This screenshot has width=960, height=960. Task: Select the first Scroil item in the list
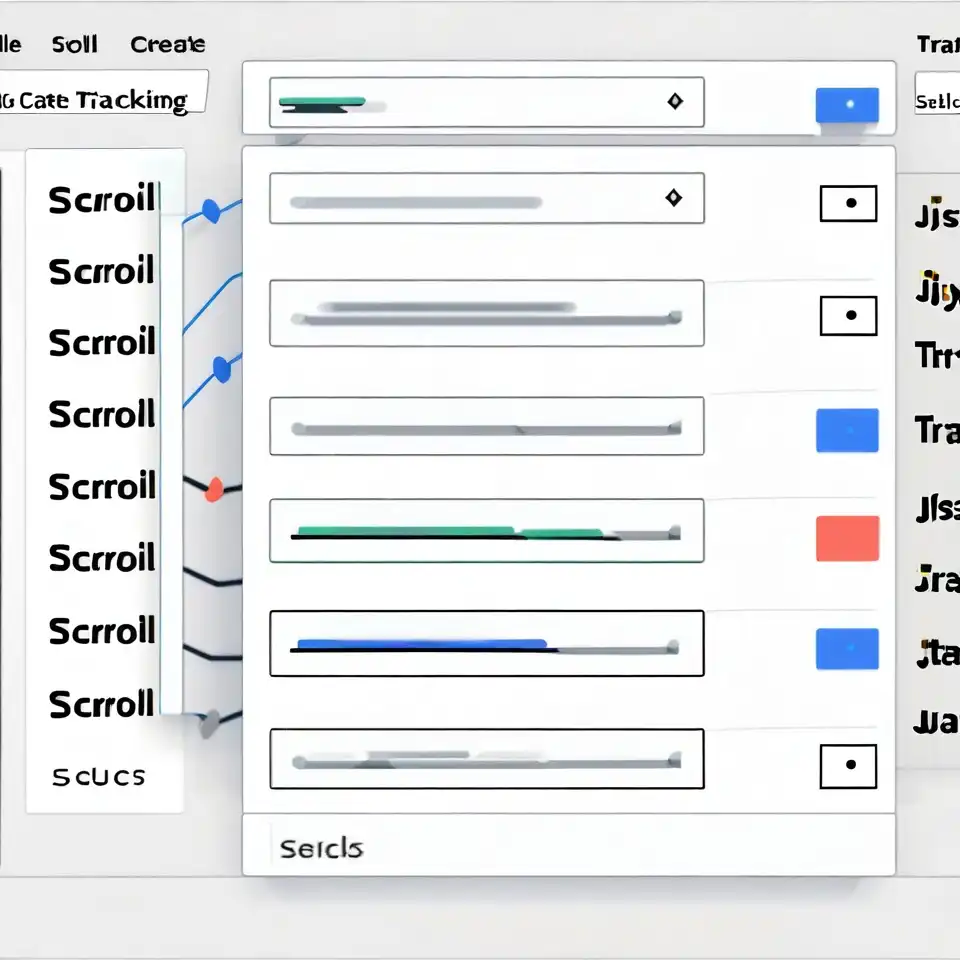101,199
